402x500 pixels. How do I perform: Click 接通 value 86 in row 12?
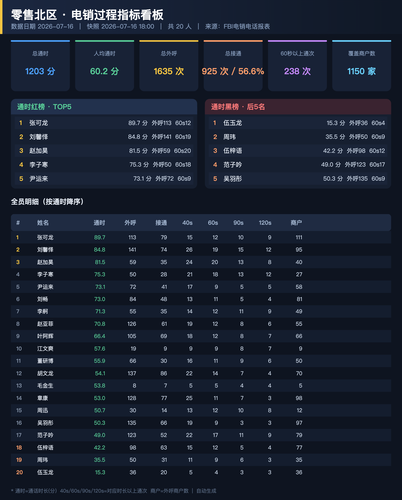point(164,373)
